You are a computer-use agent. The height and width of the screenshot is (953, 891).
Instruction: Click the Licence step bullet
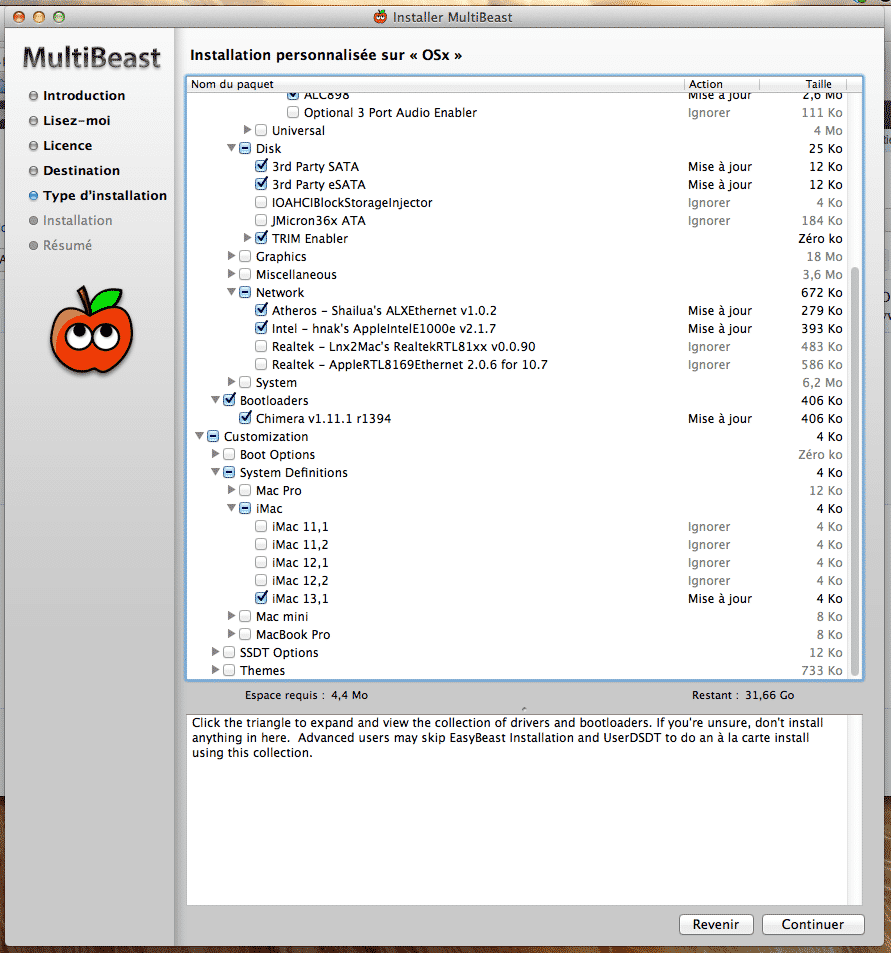point(33,146)
